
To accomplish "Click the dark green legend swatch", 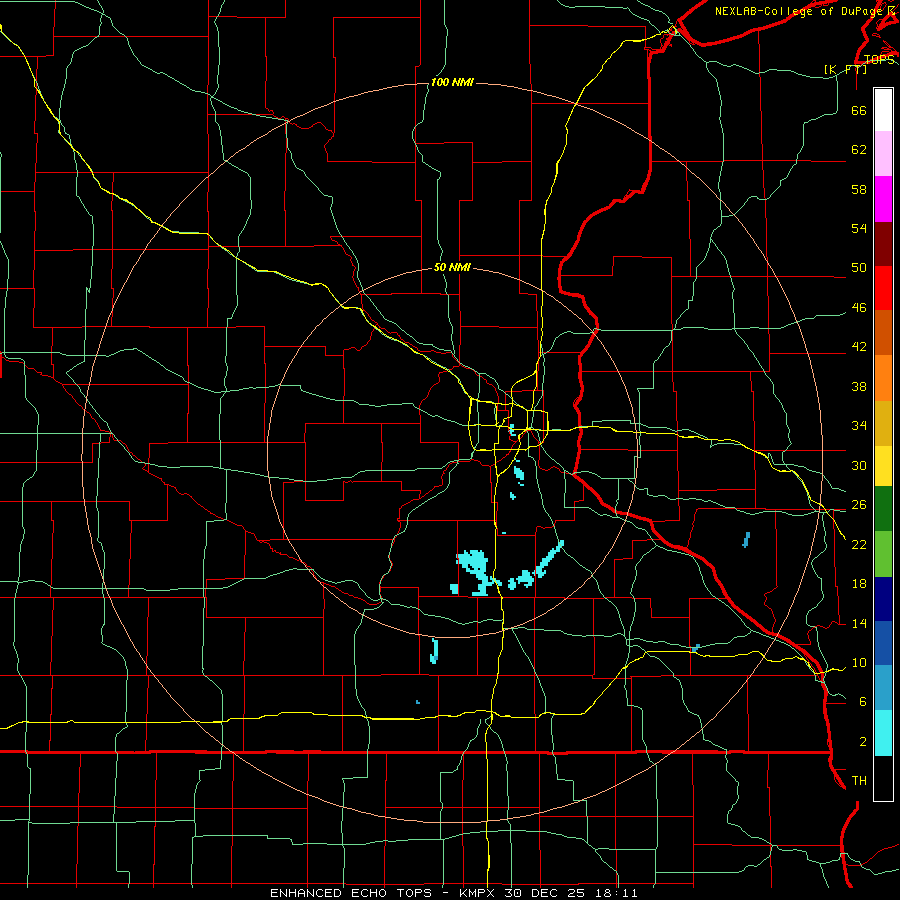I will 883,509.
